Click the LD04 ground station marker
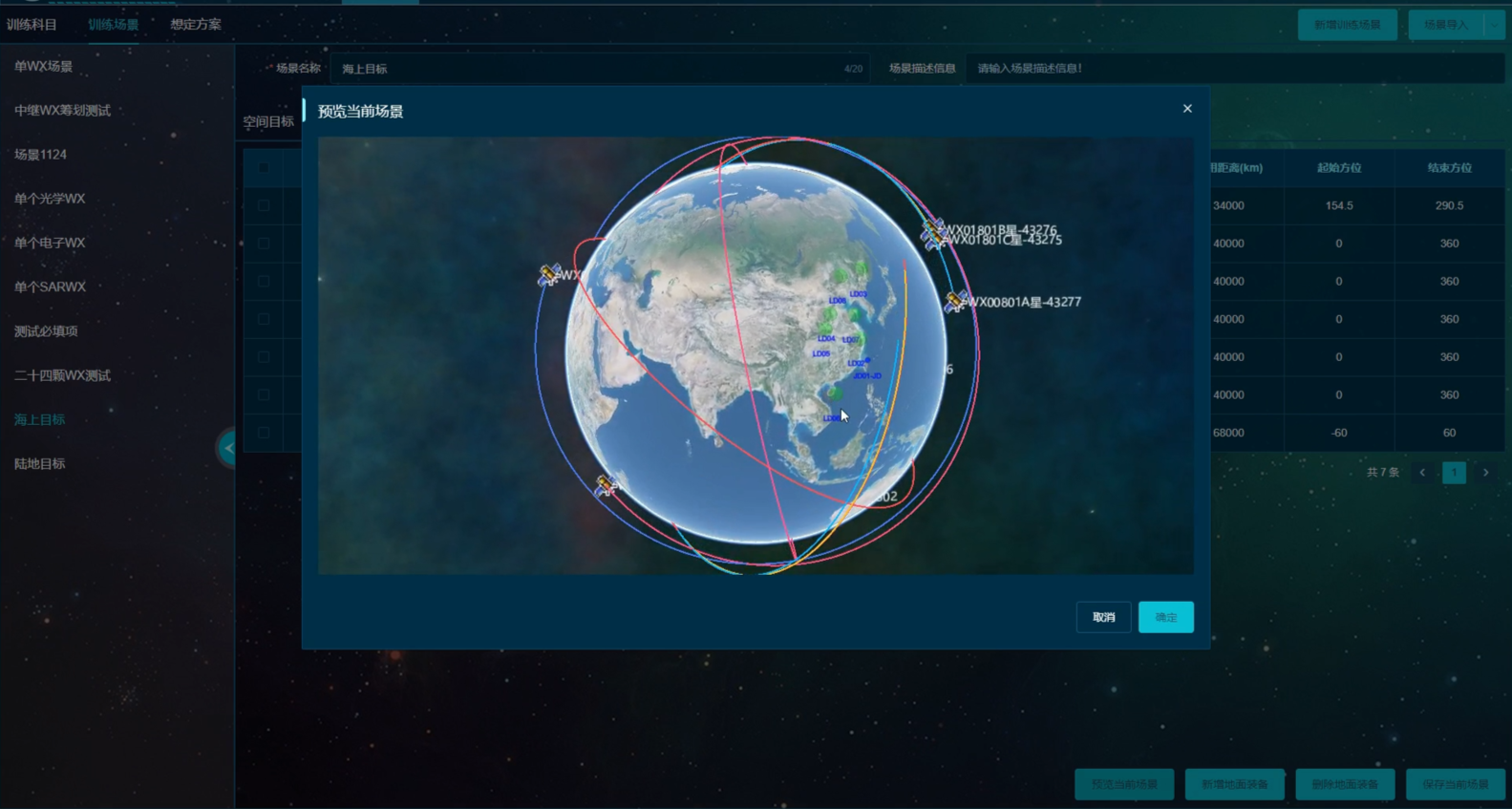This screenshot has height=809, width=1512. click(826, 338)
